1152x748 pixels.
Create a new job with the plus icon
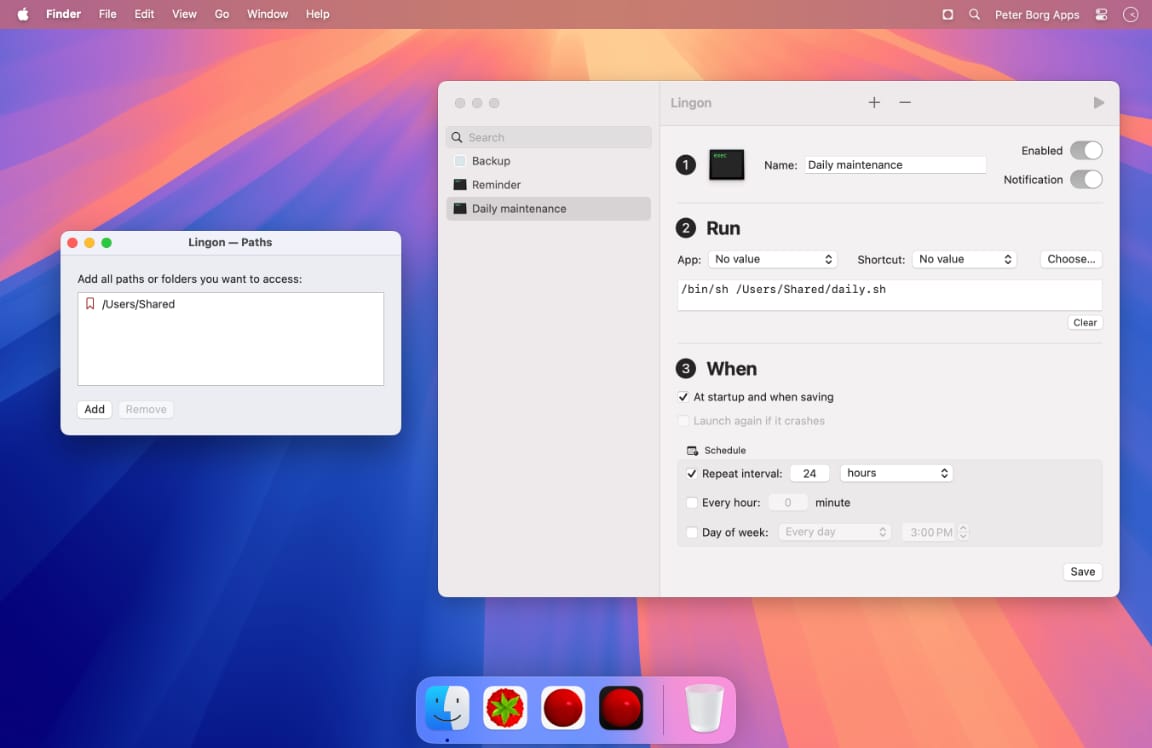[874, 102]
